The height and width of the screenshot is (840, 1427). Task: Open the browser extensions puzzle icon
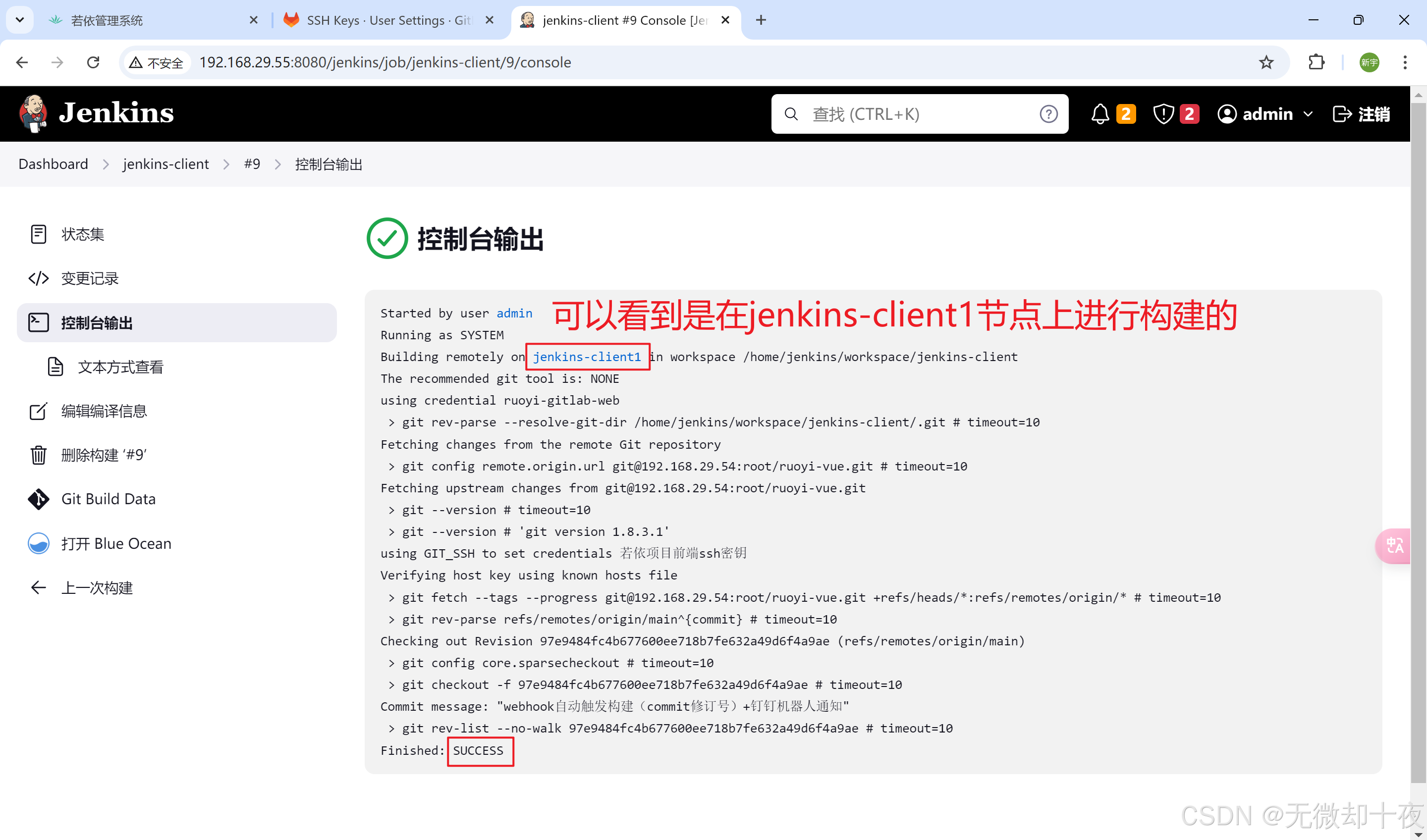click(1316, 62)
